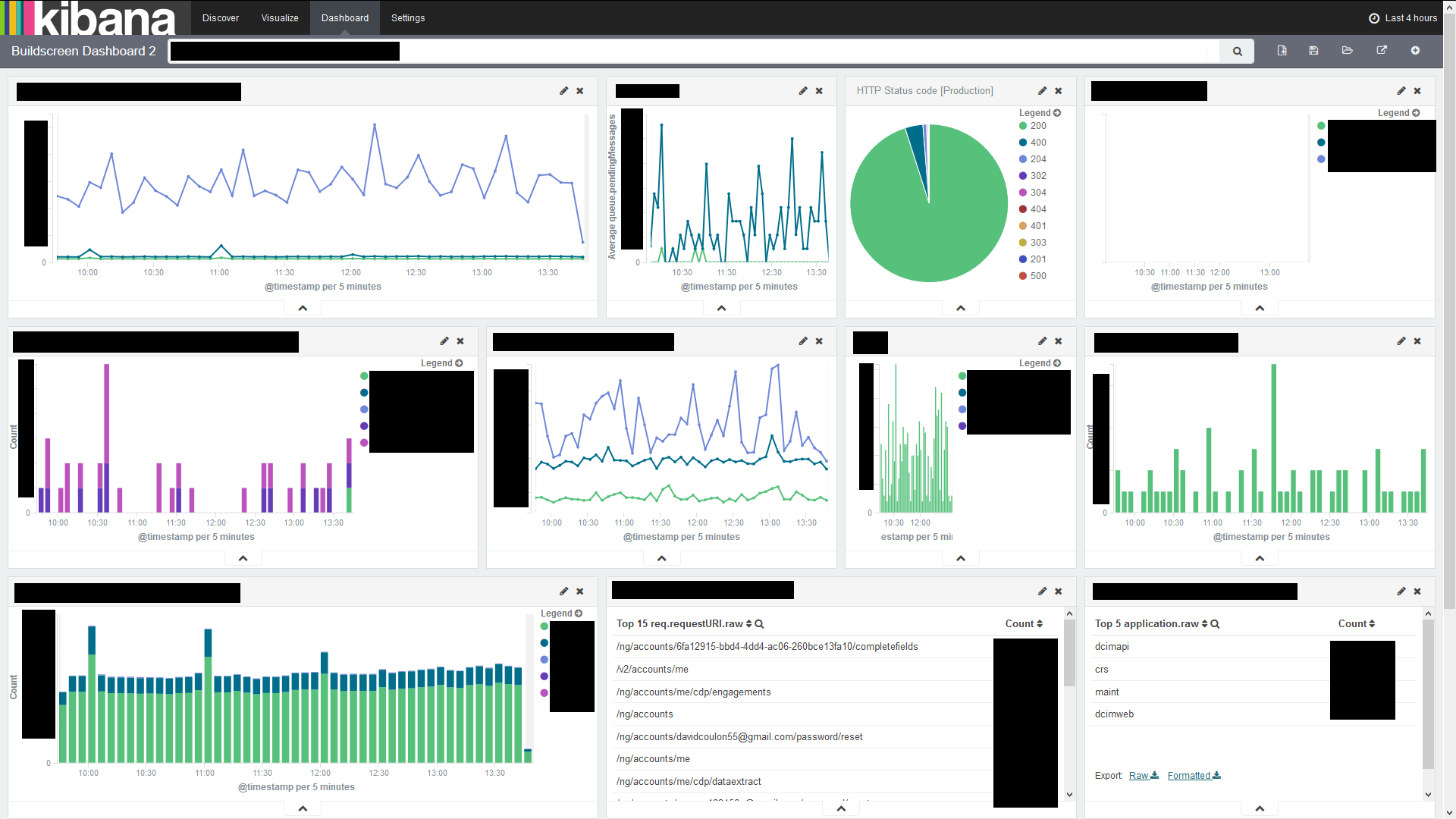Click the Add Visualization plus icon
The width and height of the screenshot is (1456, 819).
1415,51
